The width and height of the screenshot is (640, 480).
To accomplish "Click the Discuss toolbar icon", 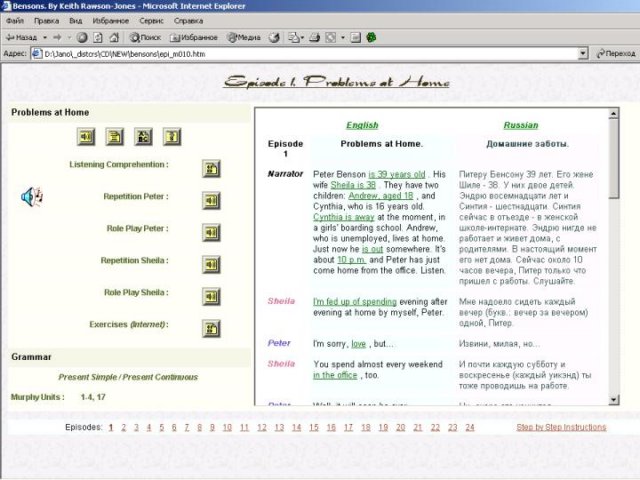I will point(356,38).
